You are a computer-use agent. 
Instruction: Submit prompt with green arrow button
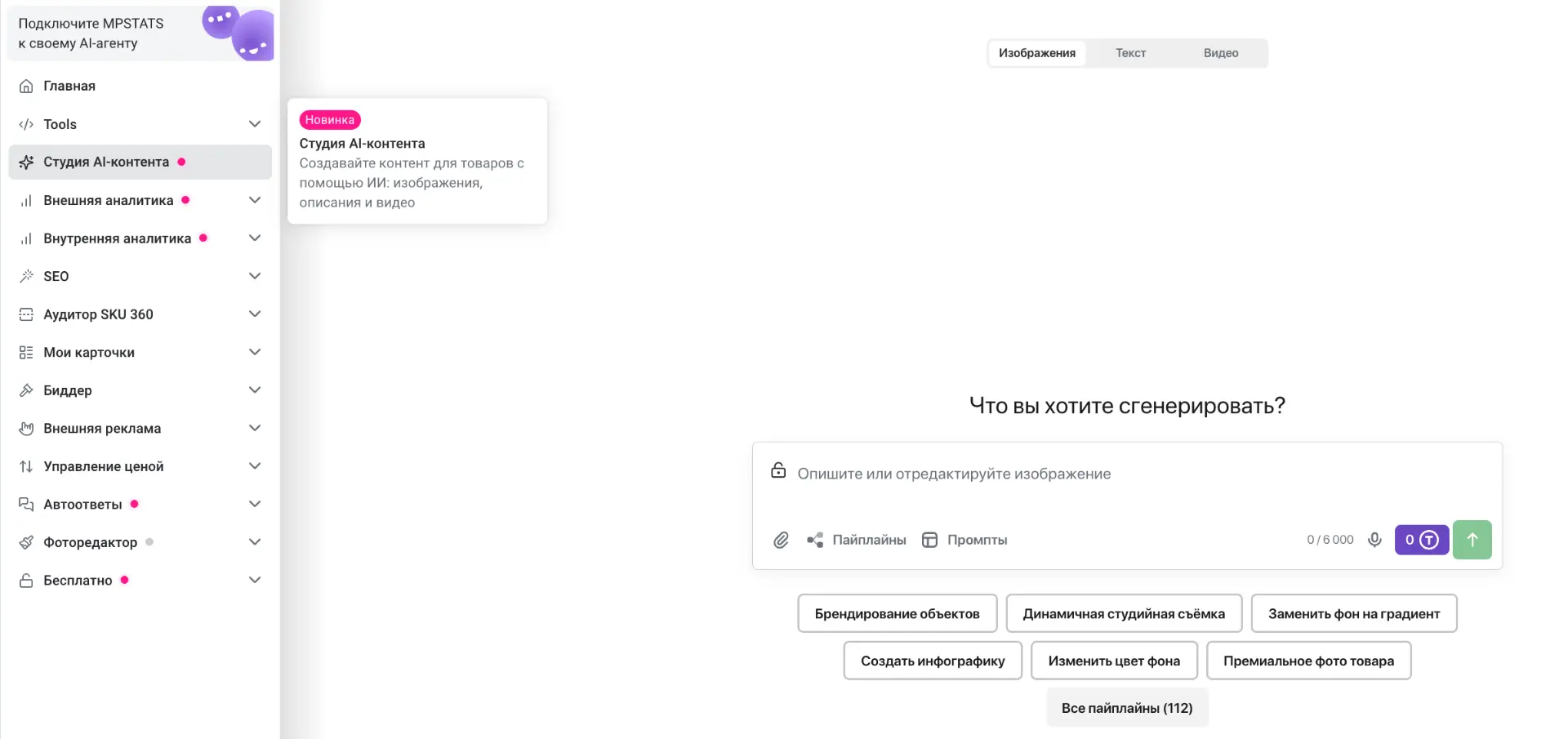[x=1472, y=540]
